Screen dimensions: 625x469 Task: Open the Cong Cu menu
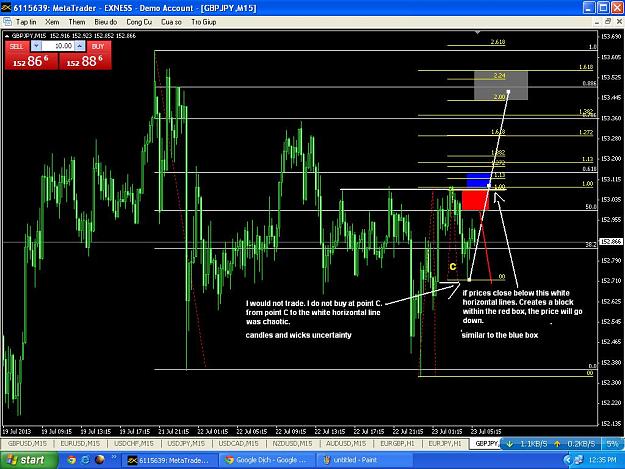point(139,22)
